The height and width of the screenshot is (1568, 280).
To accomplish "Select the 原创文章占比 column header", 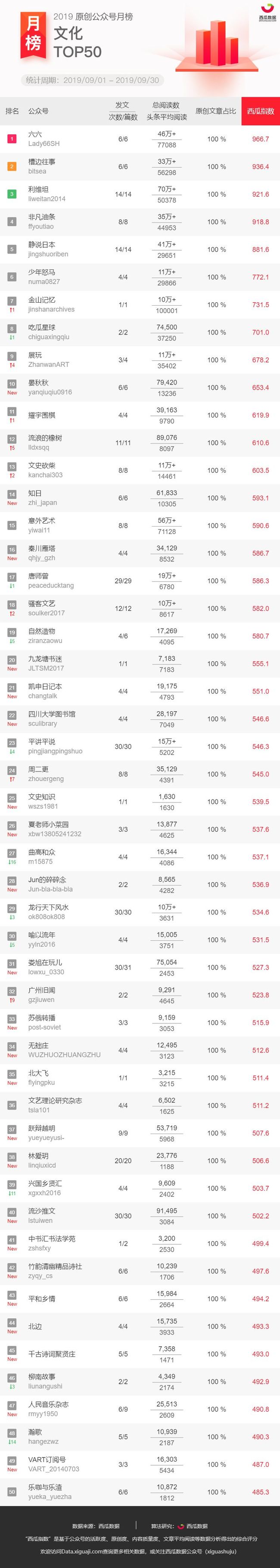I will [216, 112].
